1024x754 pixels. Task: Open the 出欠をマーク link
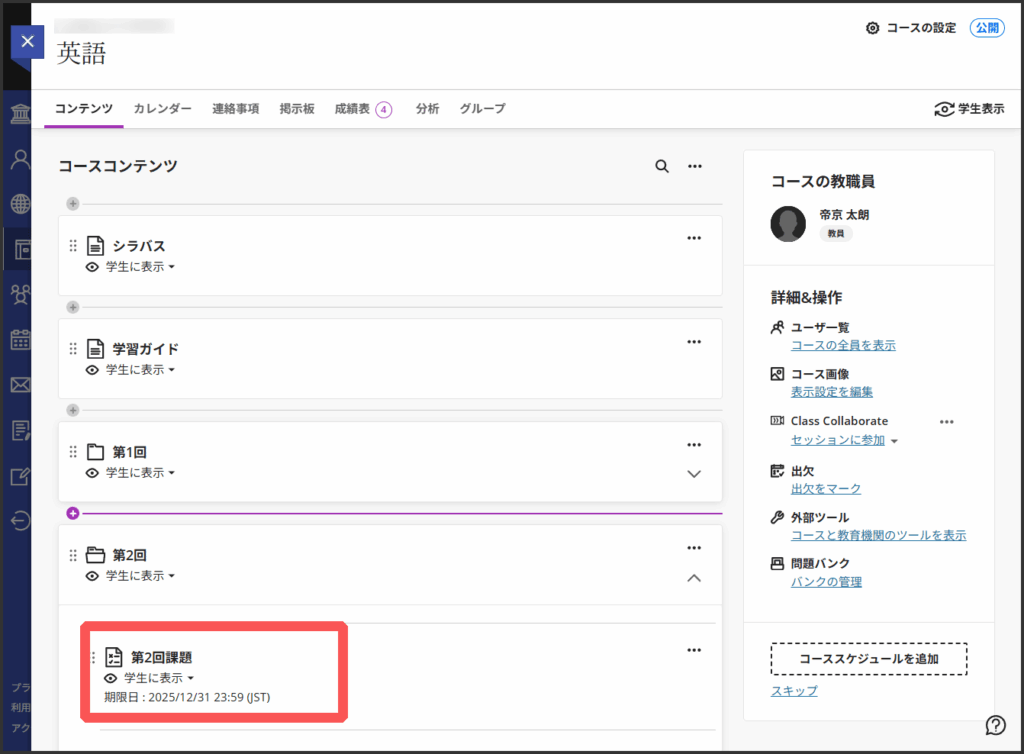pyautogui.click(x=825, y=489)
